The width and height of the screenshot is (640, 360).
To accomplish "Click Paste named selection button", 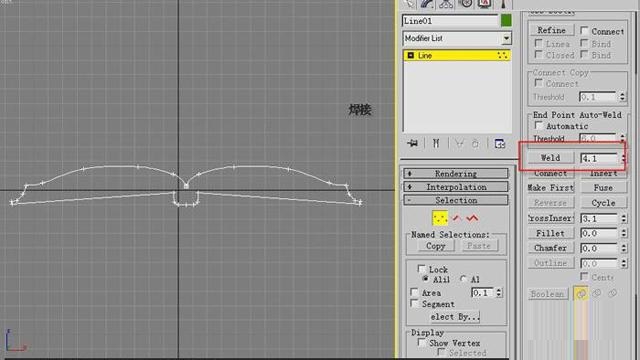I will coord(479,246).
